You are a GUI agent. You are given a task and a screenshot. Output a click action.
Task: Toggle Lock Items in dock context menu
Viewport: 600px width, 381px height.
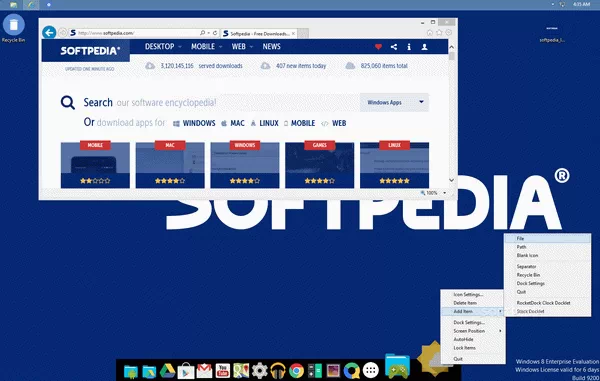(473, 348)
